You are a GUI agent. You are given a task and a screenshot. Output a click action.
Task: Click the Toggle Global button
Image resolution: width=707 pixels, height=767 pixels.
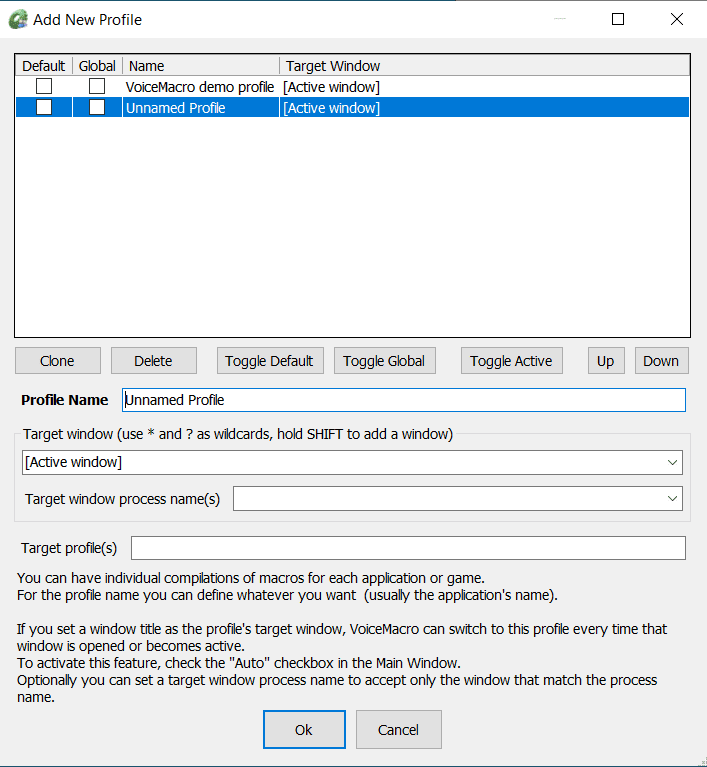pos(385,361)
